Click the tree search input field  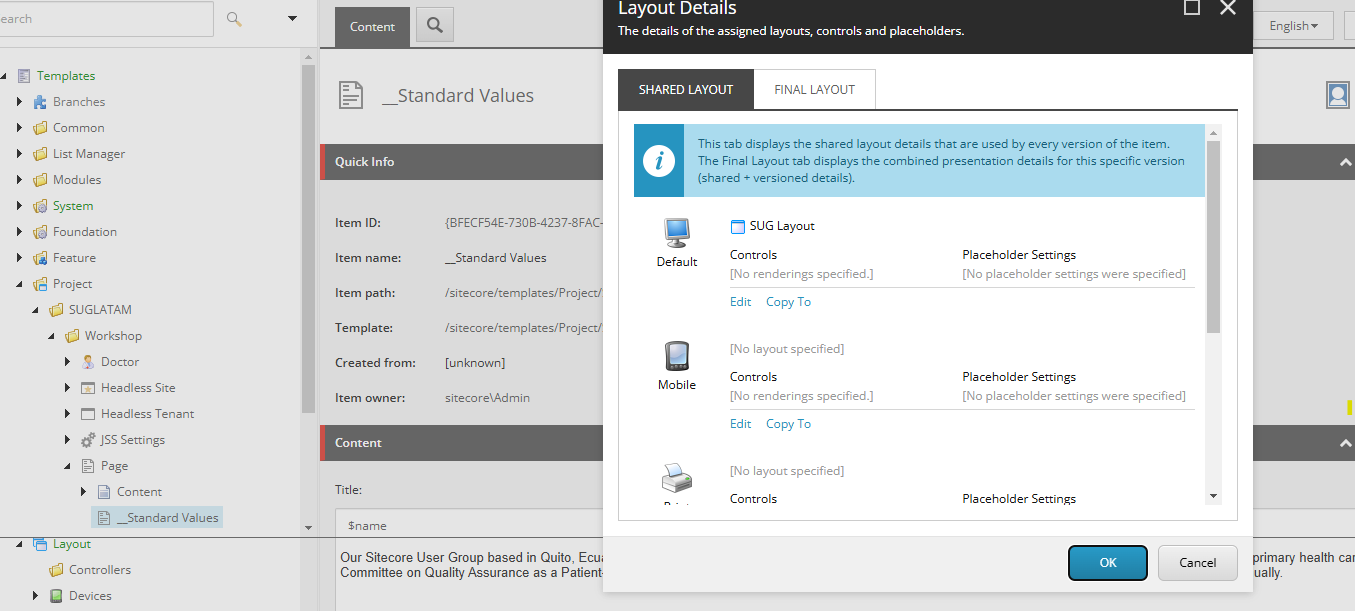coord(105,19)
